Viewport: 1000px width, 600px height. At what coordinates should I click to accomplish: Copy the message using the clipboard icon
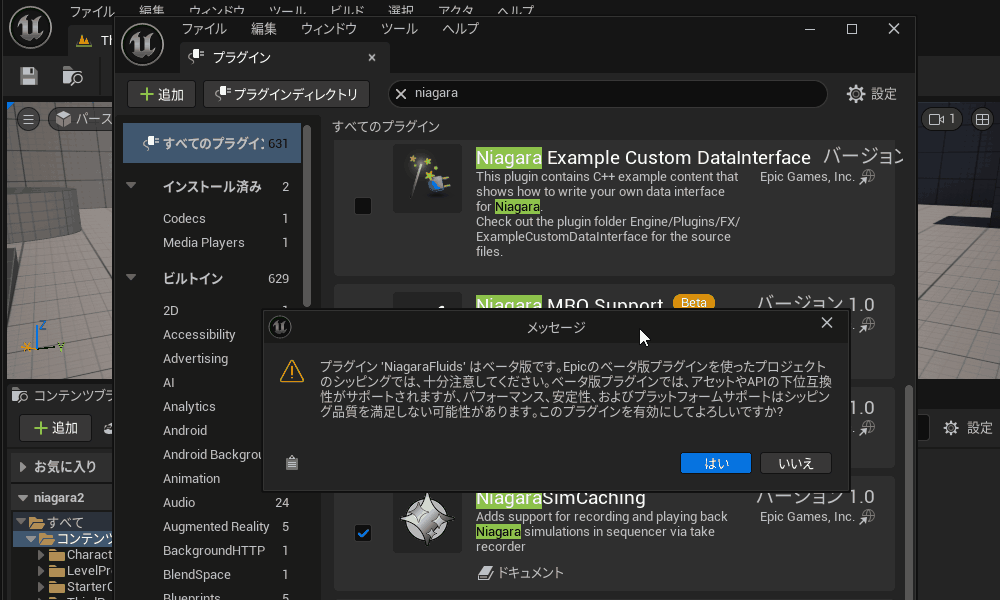click(292, 463)
